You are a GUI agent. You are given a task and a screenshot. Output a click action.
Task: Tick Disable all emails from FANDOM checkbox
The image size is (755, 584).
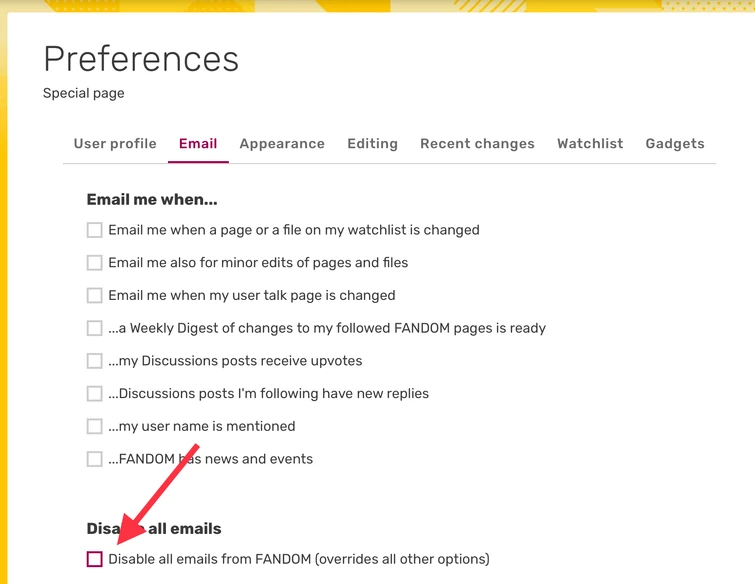[95, 559]
